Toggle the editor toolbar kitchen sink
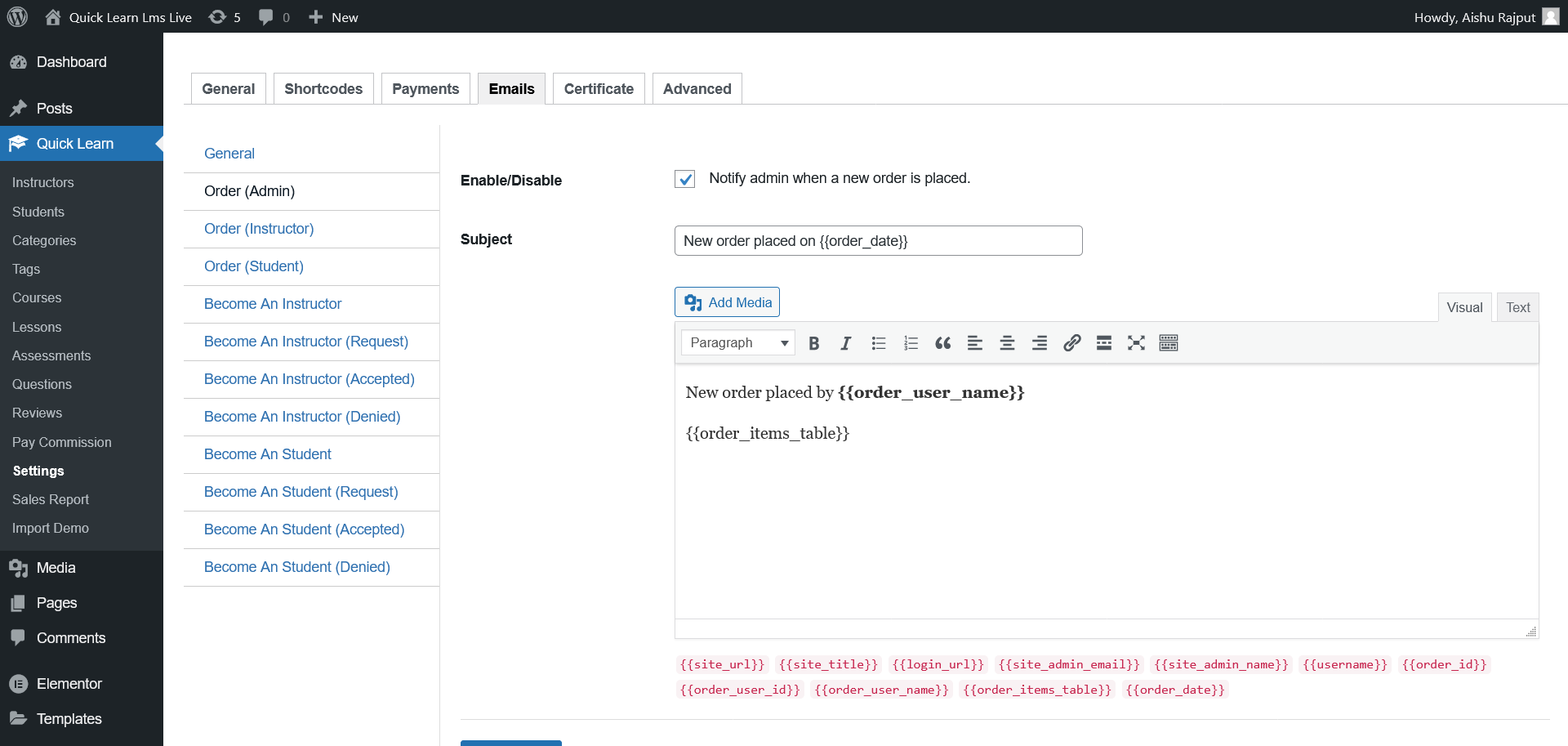Viewport: 1568px width, 746px height. [1169, 343]
